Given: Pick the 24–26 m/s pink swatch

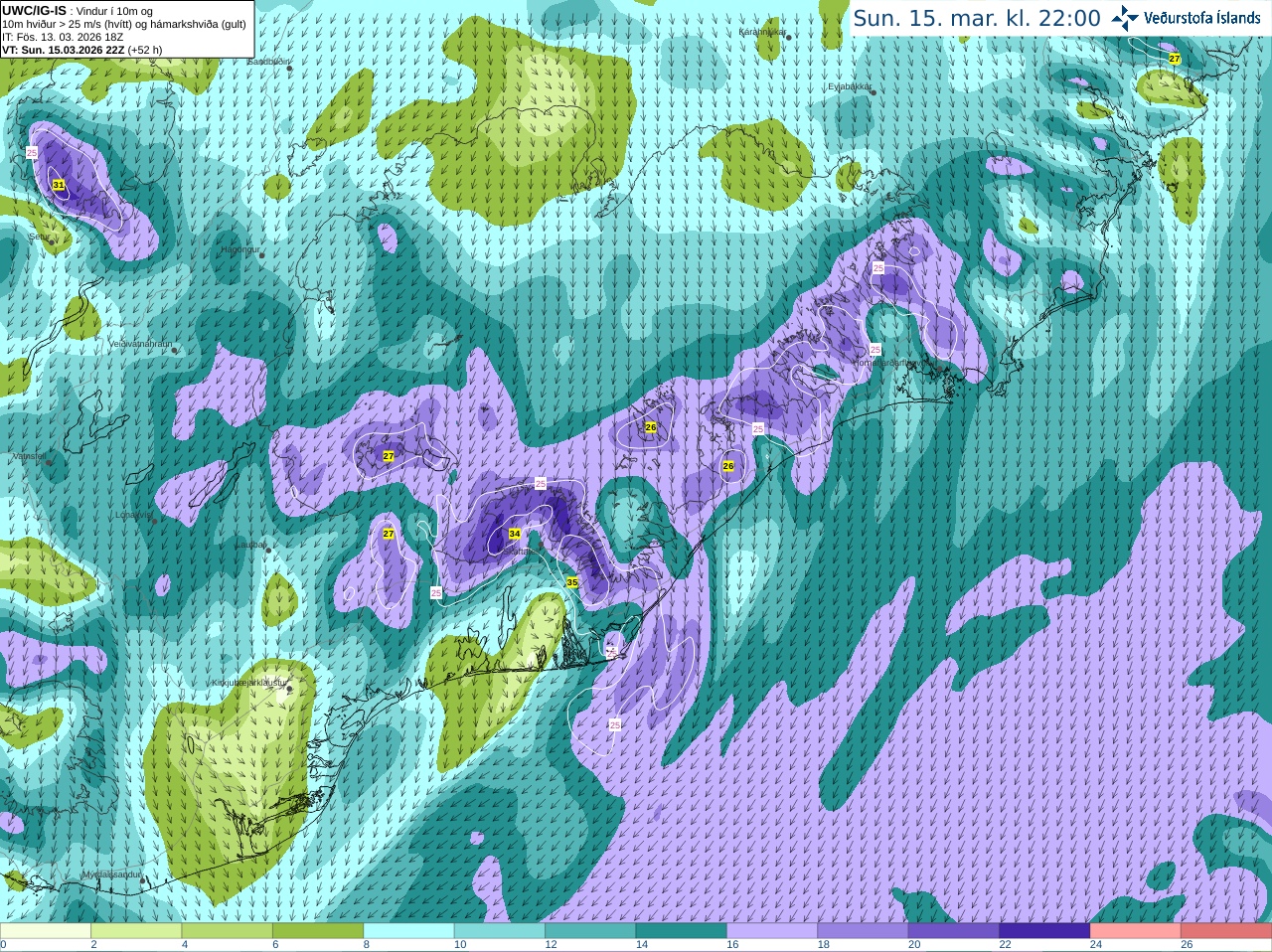Looking at the screenshot, I should click(x=1135, y=931).
